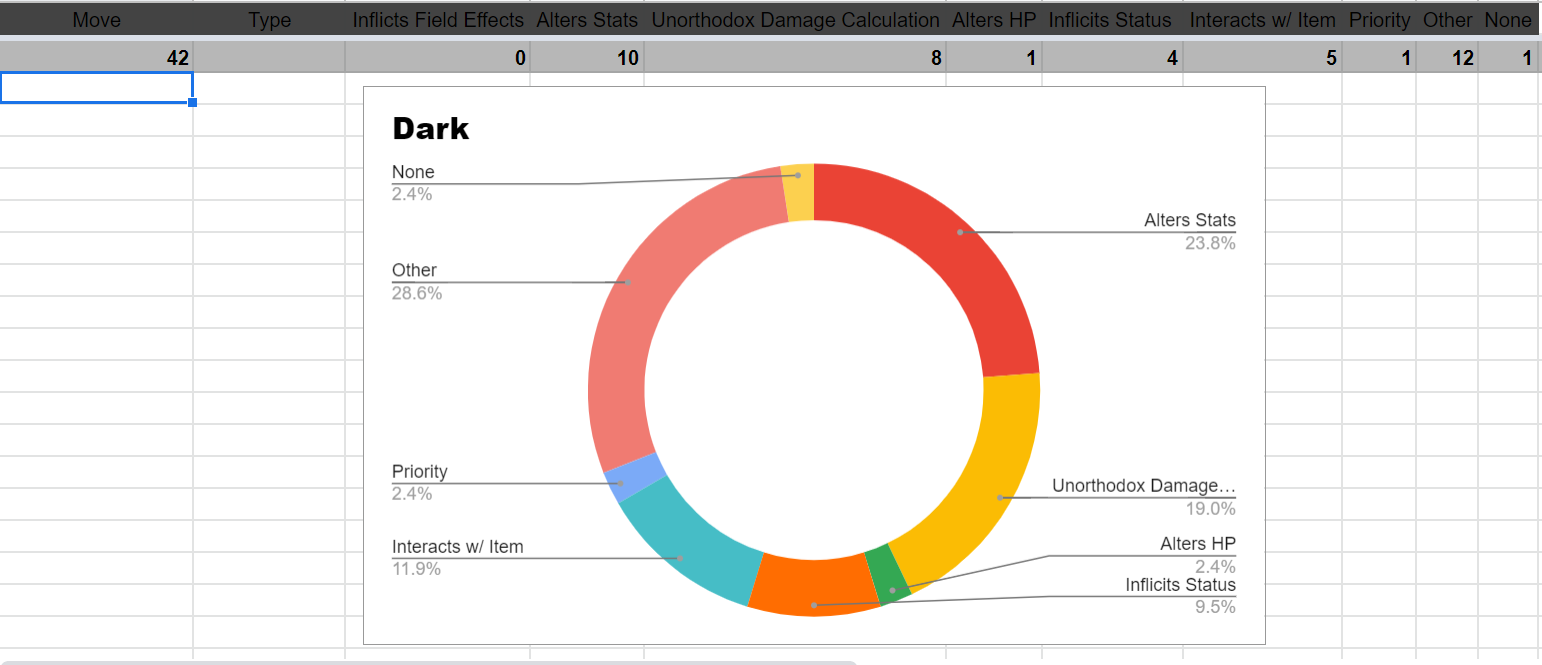
Task: Click the Inflicts Field Effects header
Action: click(x=438, y=20)
